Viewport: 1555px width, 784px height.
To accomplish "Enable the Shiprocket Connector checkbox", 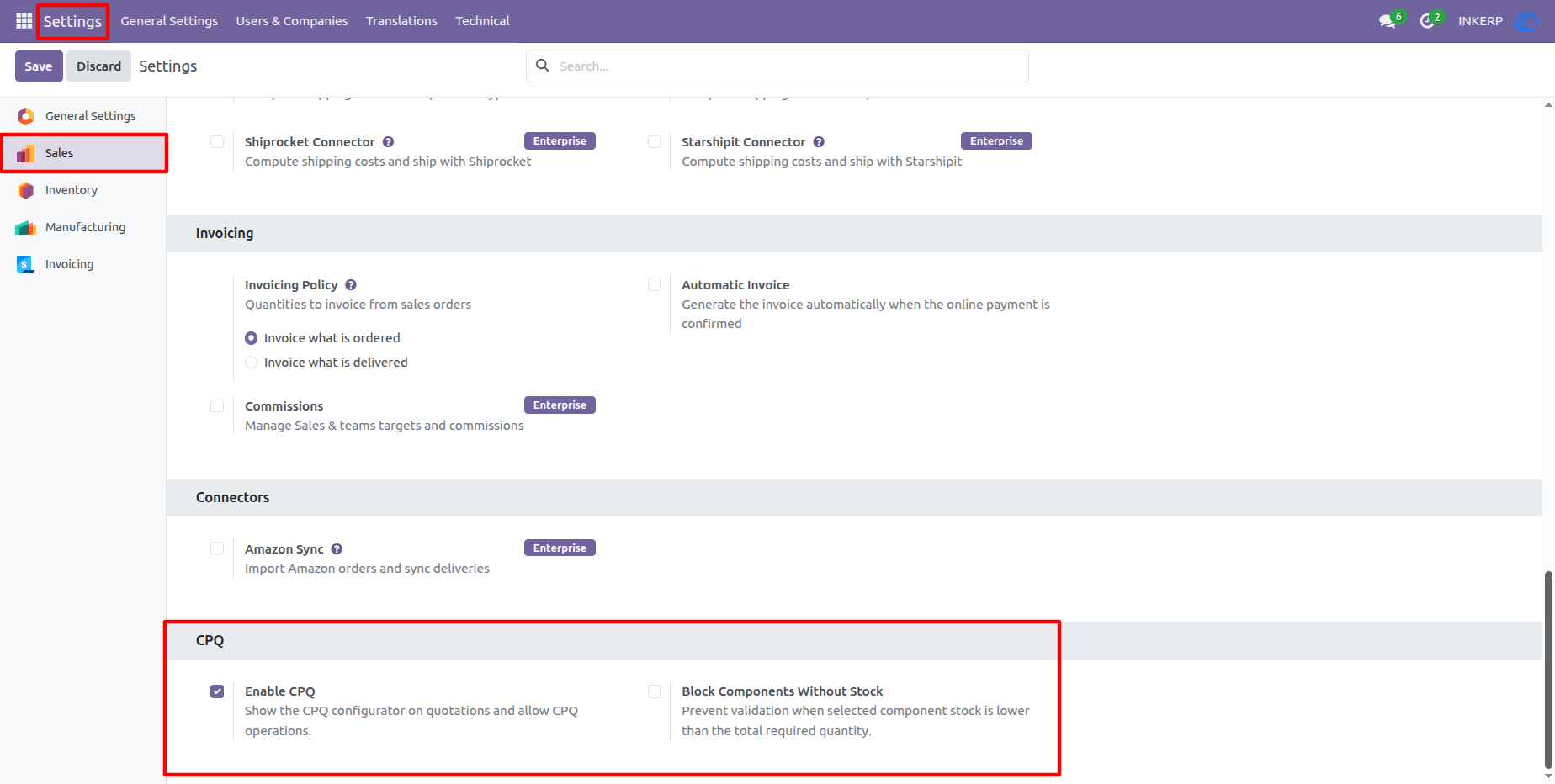I will click(217, 141).
